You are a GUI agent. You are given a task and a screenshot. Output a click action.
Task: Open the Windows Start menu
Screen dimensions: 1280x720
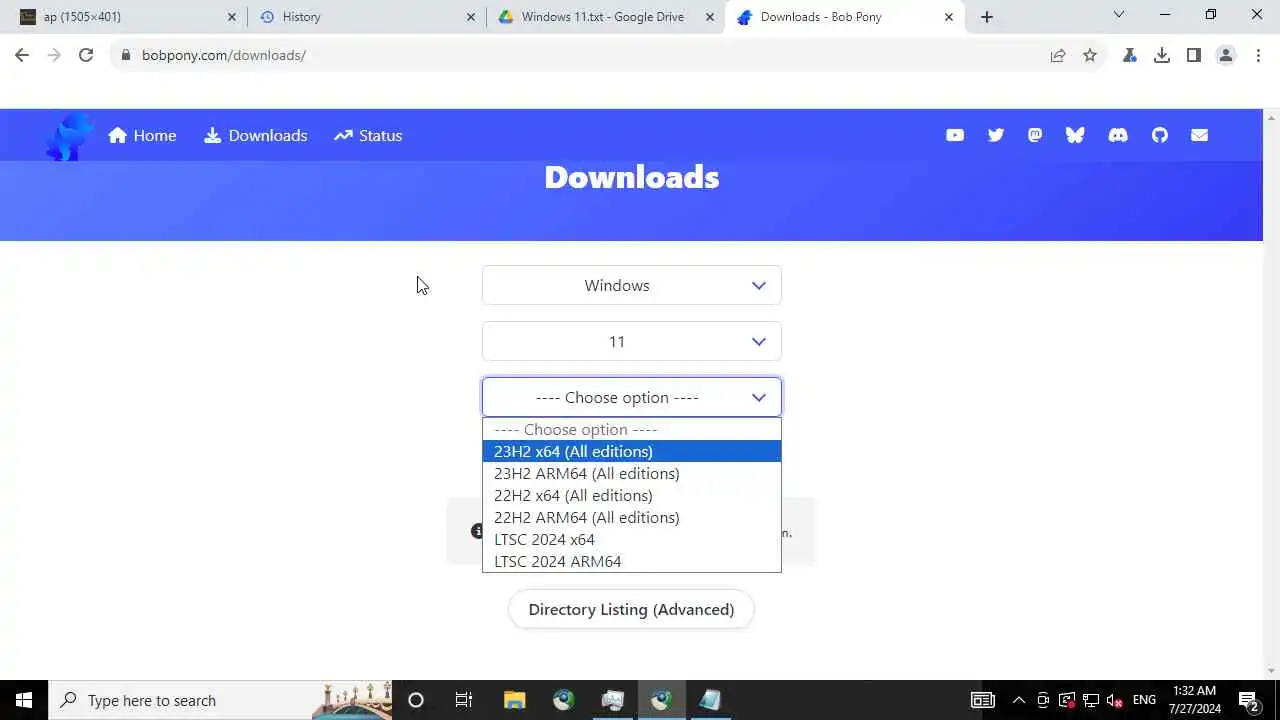click(24, 700)
